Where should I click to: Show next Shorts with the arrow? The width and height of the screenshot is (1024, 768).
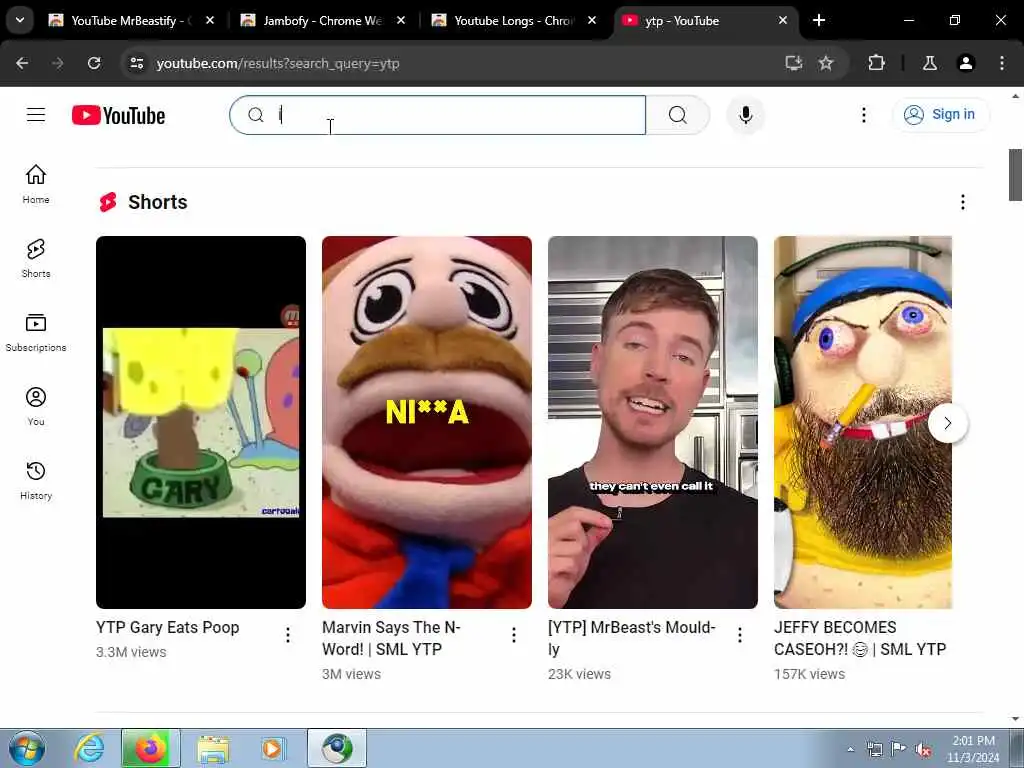(948, 423)
